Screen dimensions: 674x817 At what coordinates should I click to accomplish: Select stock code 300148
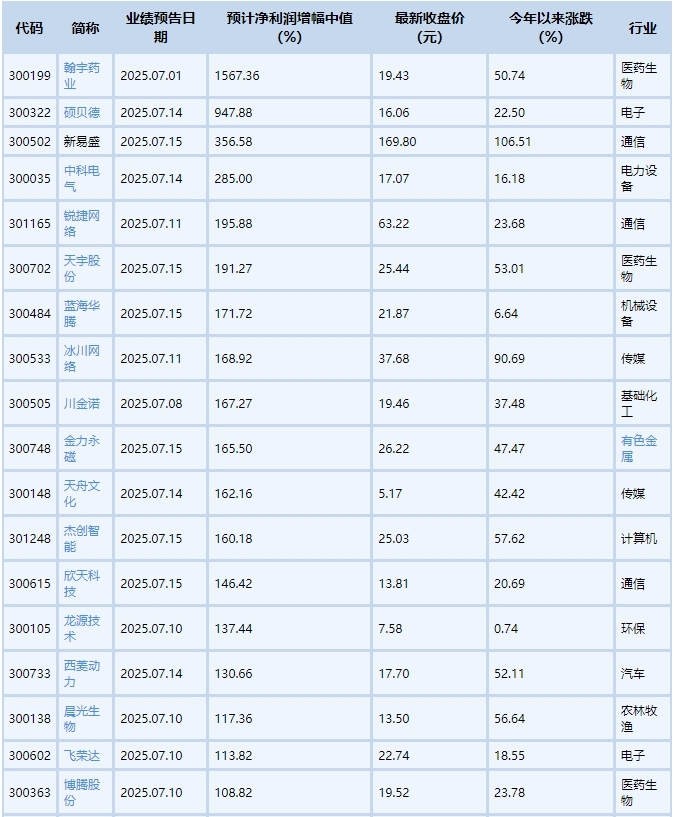30,493
